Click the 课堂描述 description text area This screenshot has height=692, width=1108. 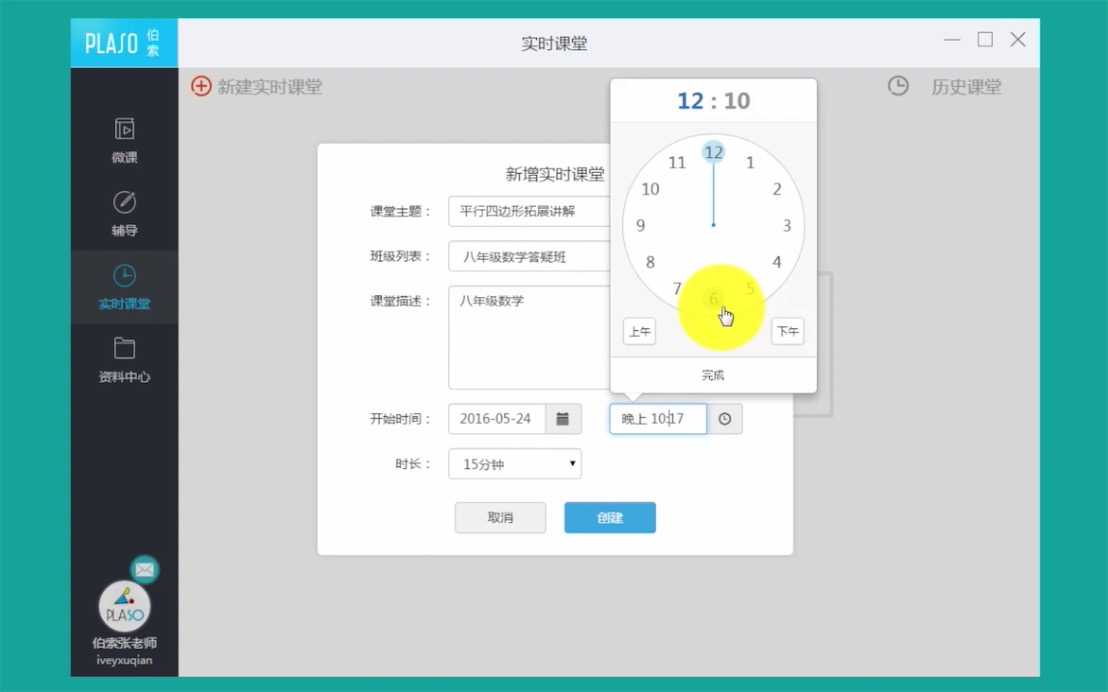[530, 337]
